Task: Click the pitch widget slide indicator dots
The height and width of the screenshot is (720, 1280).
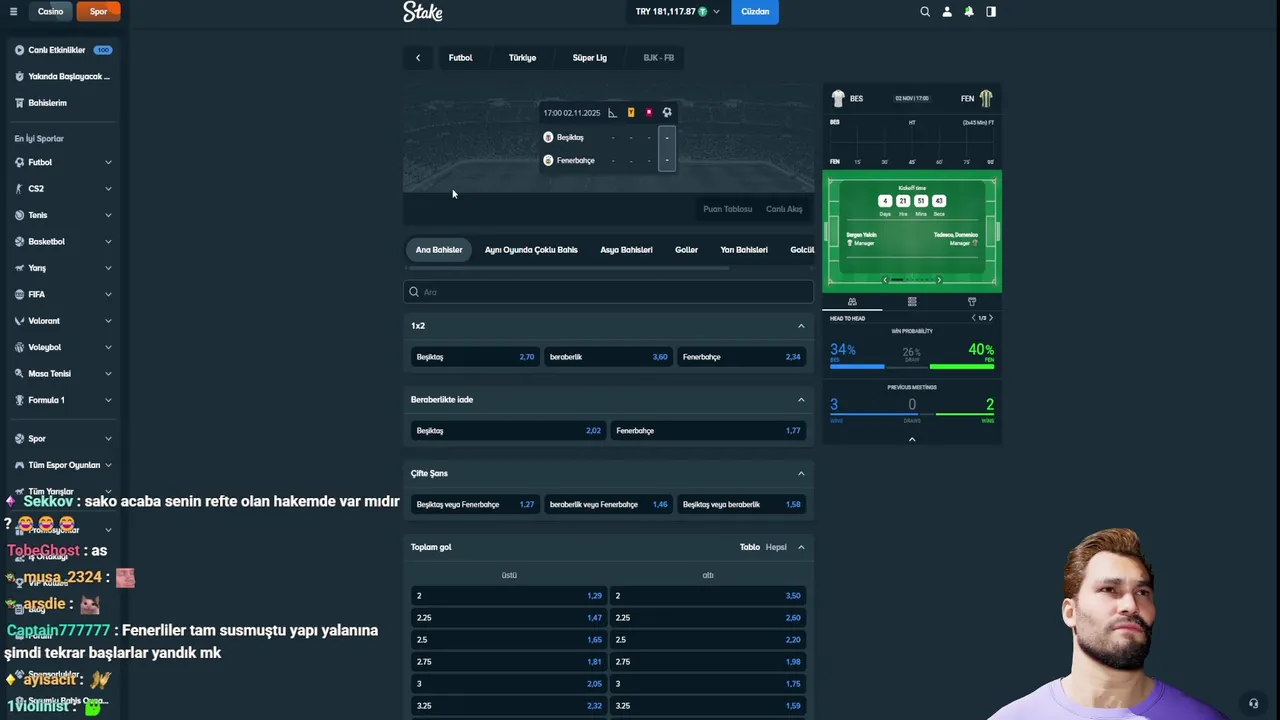Action: [912, 280]
